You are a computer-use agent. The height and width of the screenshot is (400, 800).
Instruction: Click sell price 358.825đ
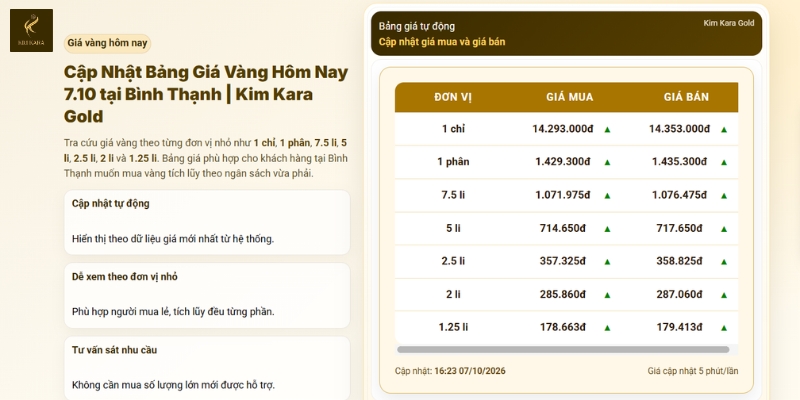679,261
